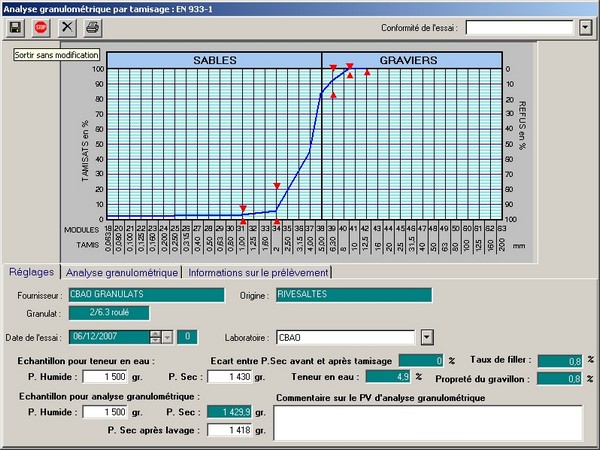This screenshot has height=450, width=600.
Task: Click the P. Sec après lavage field
Action: tap(227, 430)
